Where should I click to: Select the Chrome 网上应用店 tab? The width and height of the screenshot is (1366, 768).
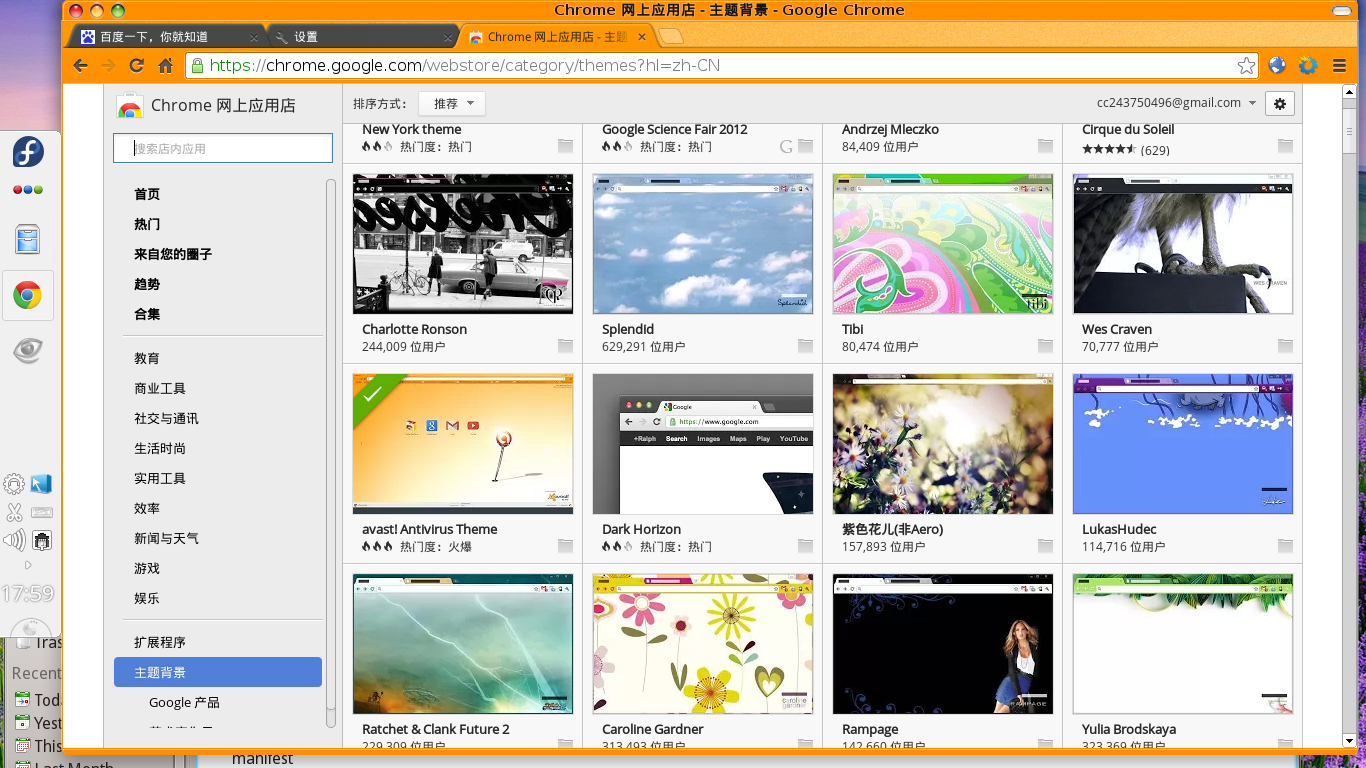pos(557,37)
